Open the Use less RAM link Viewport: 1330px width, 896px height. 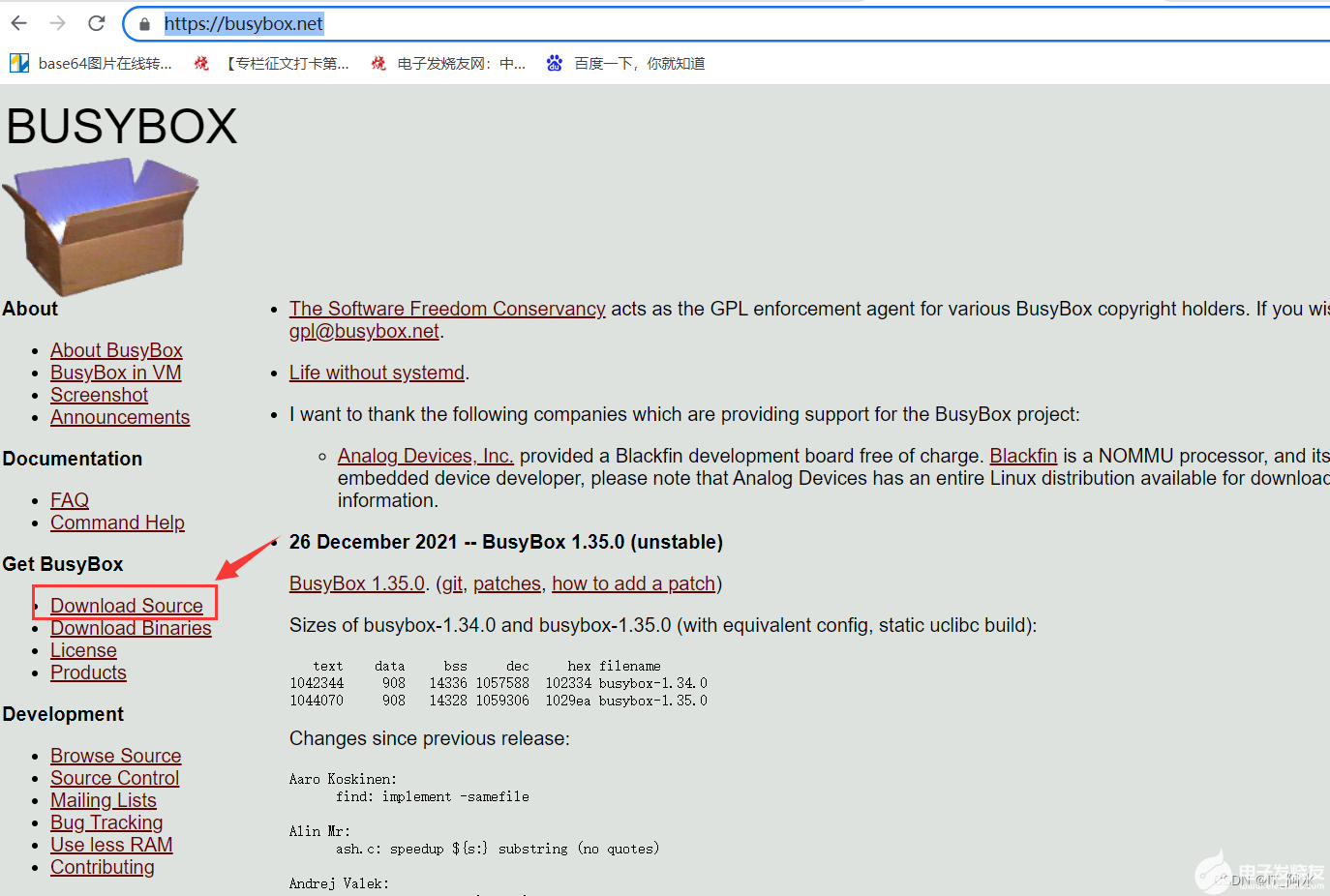[x=111, y=845]
